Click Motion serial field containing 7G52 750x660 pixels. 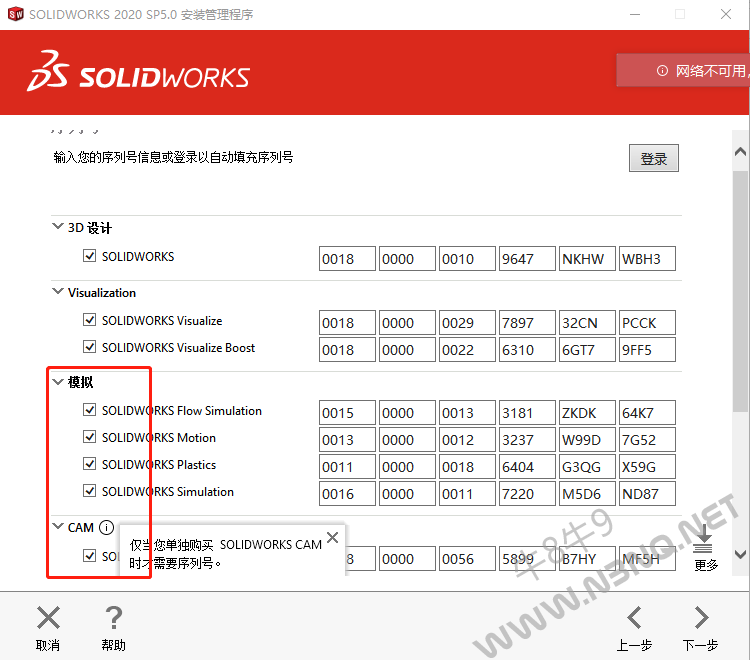[x=647, y=440]
